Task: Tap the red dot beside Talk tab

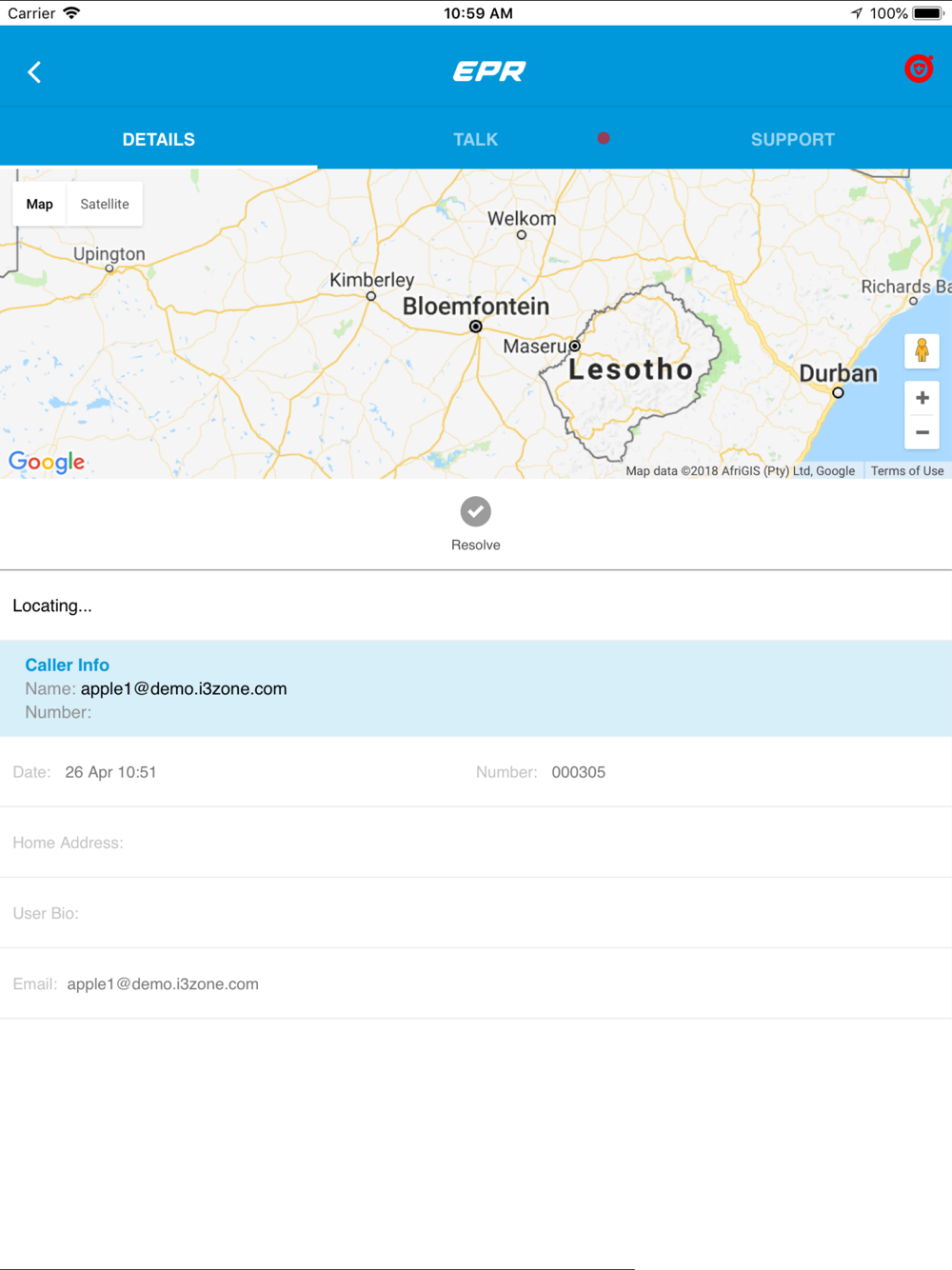Action: [604, 139]
